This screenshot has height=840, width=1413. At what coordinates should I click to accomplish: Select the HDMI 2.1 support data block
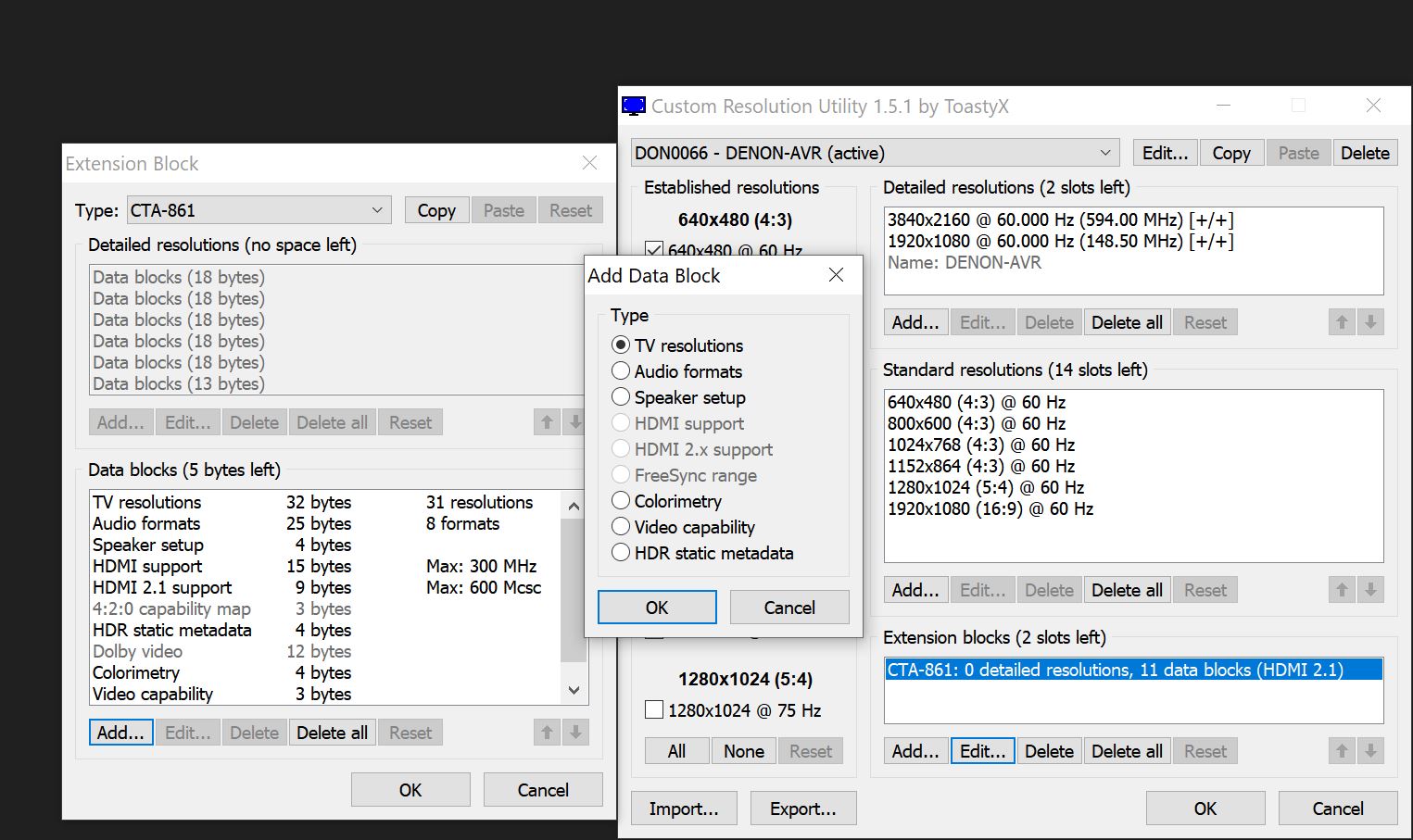tap(162, 587)
